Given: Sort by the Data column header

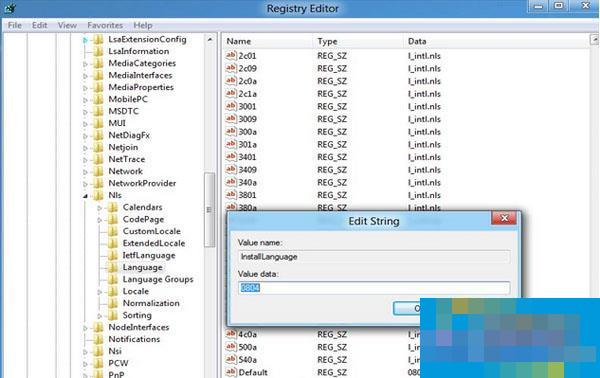Looking at the screenshot, I should coord(417,41).
